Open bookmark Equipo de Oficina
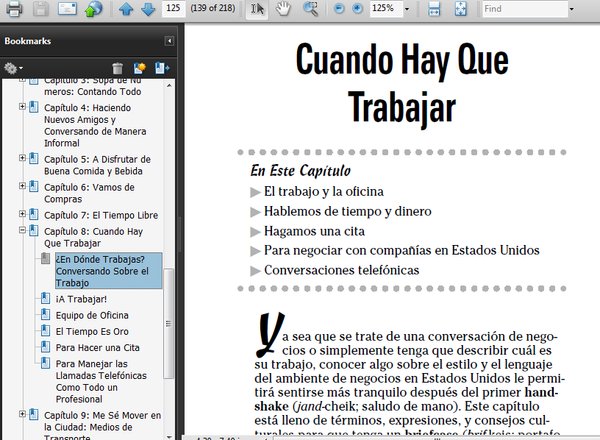The height and width of the screenshot is (440, 600). point(92,315)
